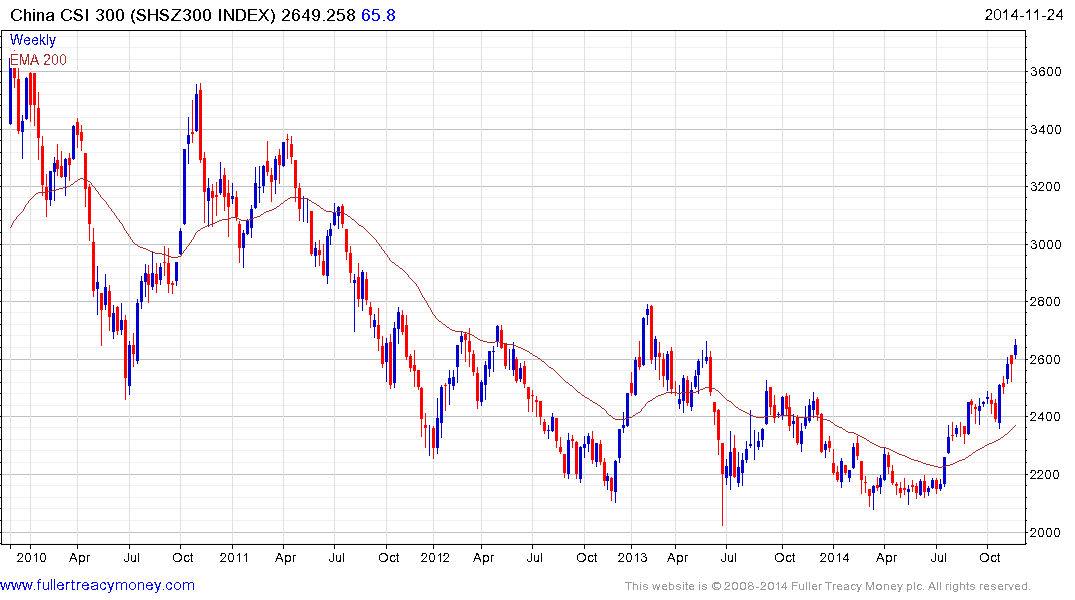Click the x-axis label '2010'

32,557
